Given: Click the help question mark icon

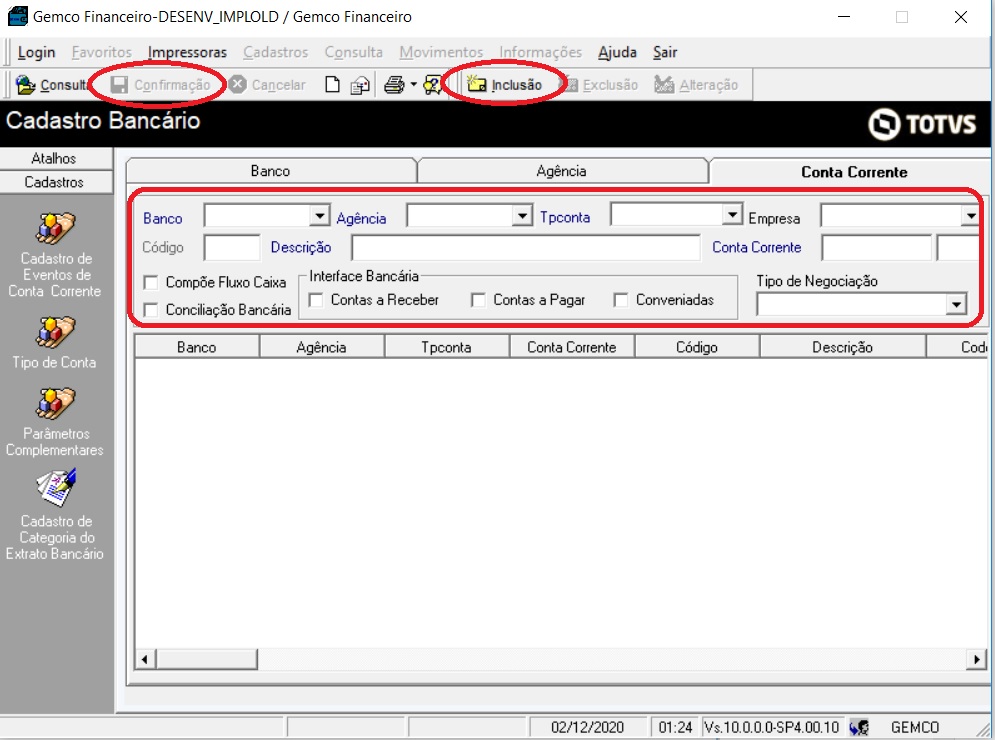Looking at the screenshot, I should [x=433, y=84].
